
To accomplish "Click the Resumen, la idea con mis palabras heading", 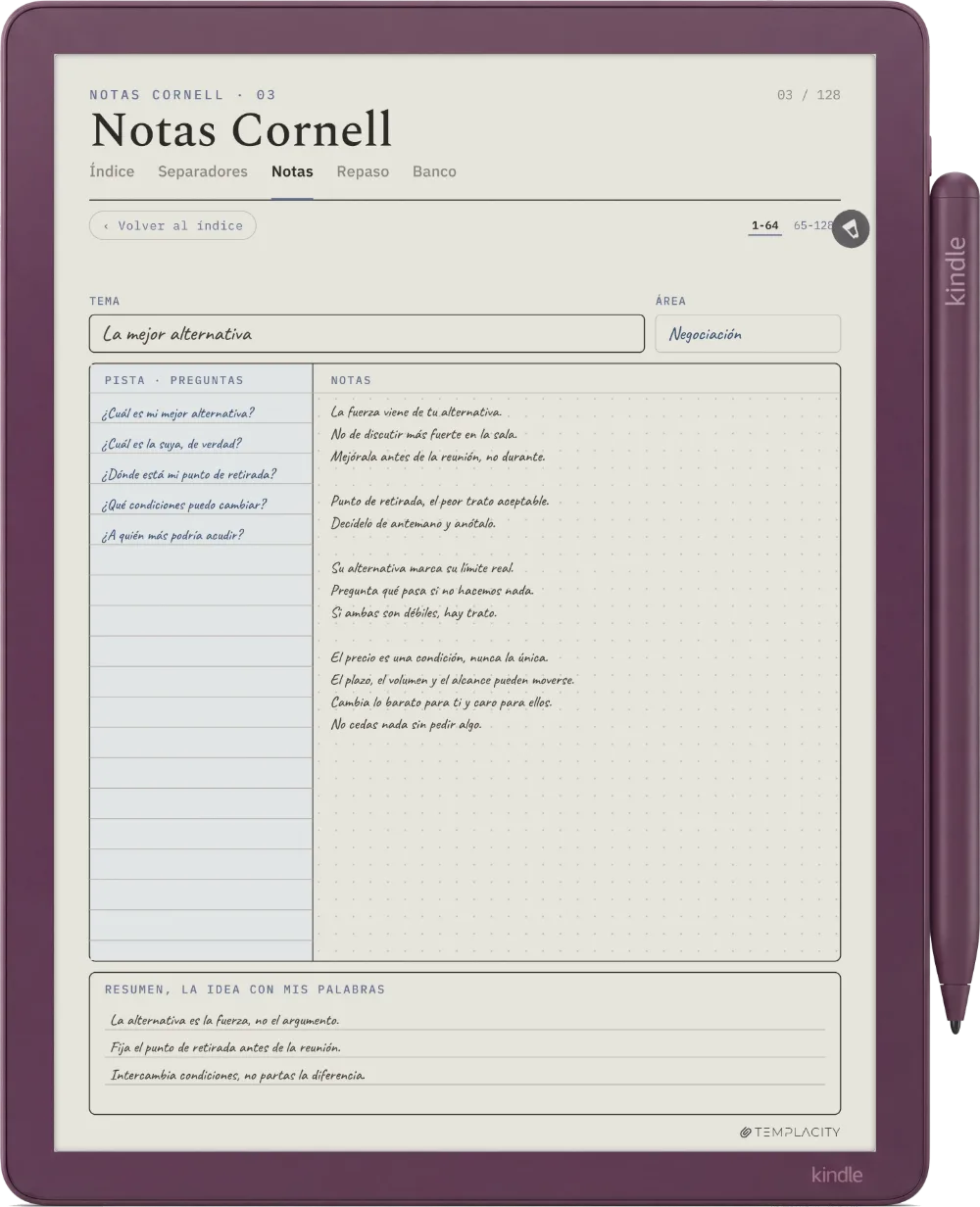I will (245, 990).
